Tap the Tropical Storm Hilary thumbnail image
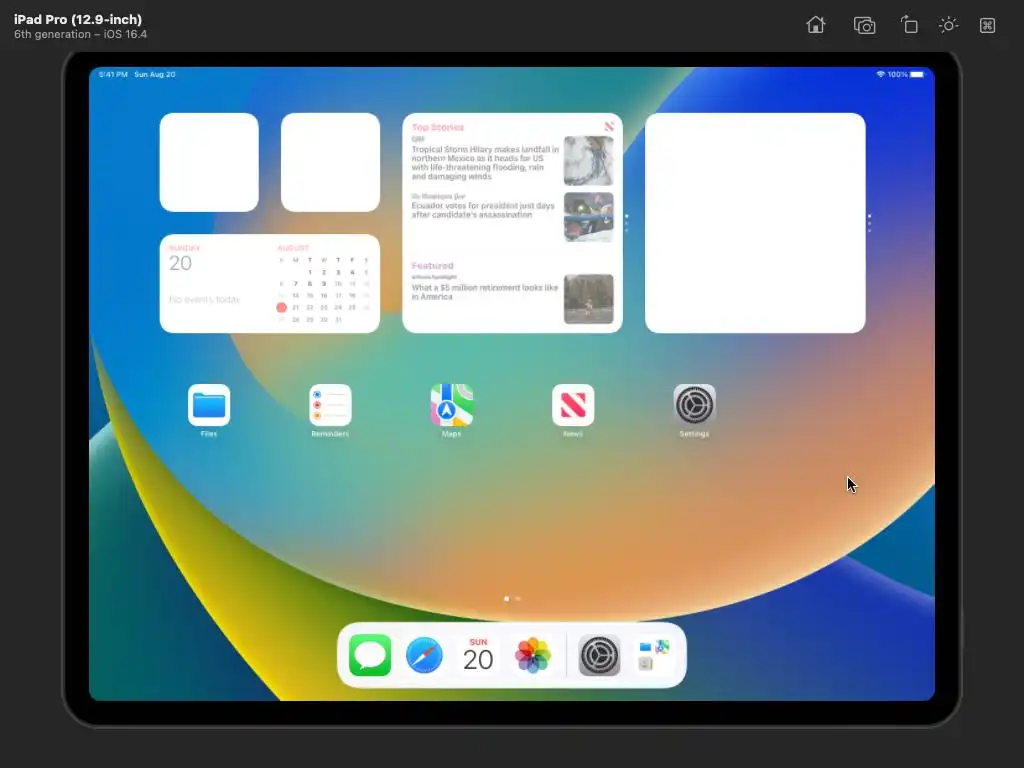Image resolution: width=1024 pixels, height=768 pixels. [588, 161]
